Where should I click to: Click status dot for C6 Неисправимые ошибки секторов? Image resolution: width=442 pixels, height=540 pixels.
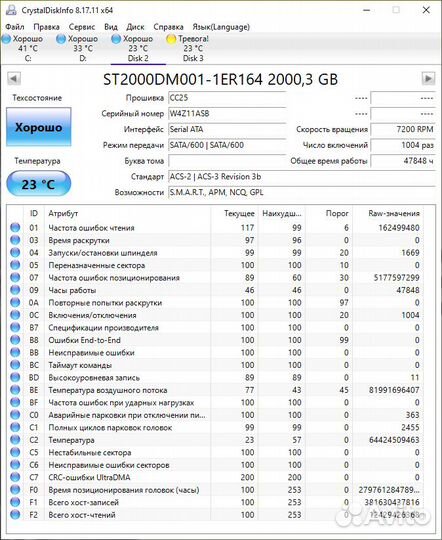coord(15,465)
